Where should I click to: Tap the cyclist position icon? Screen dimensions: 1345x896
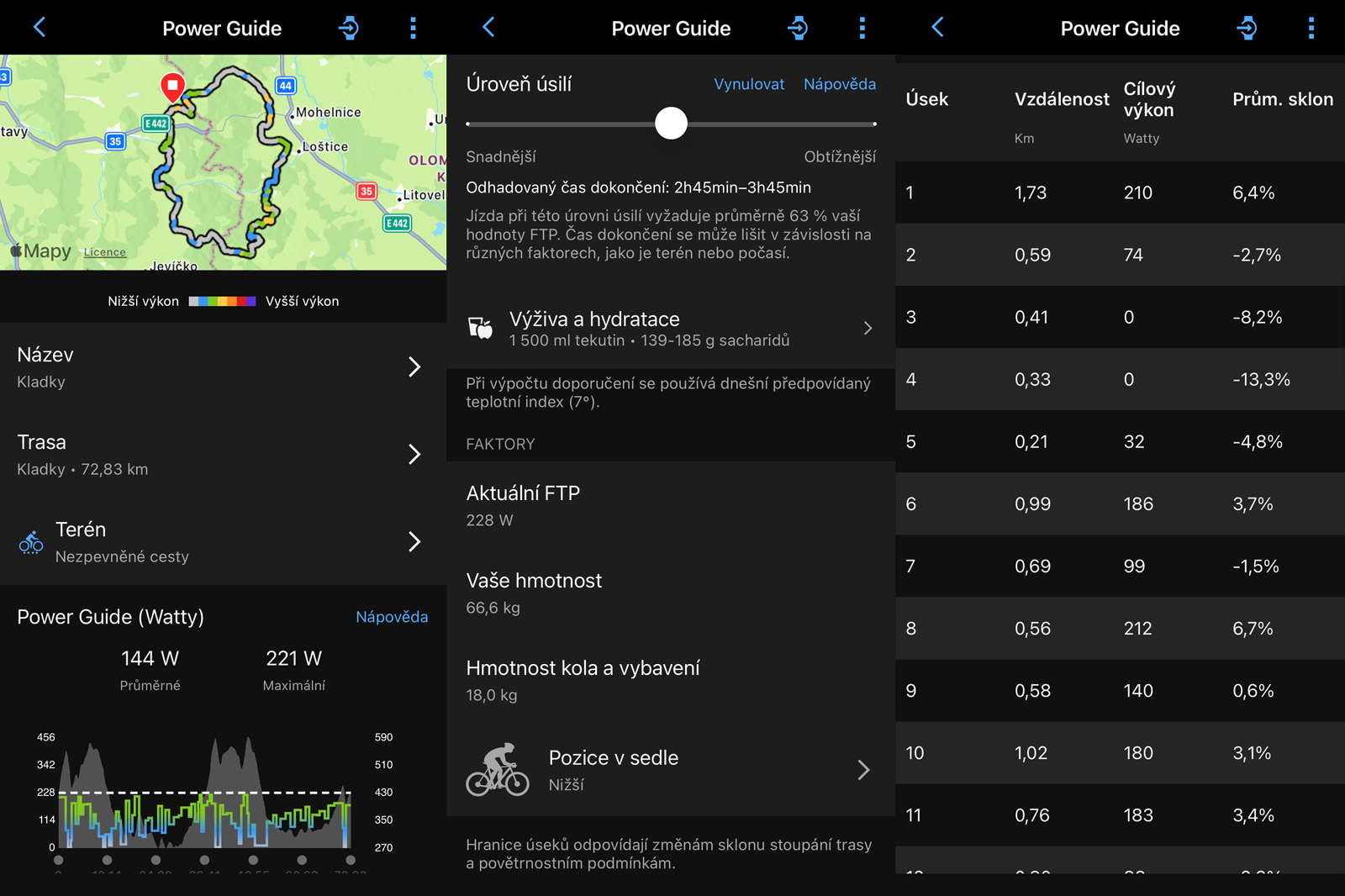pyautogui.click(x=498, y=769)
